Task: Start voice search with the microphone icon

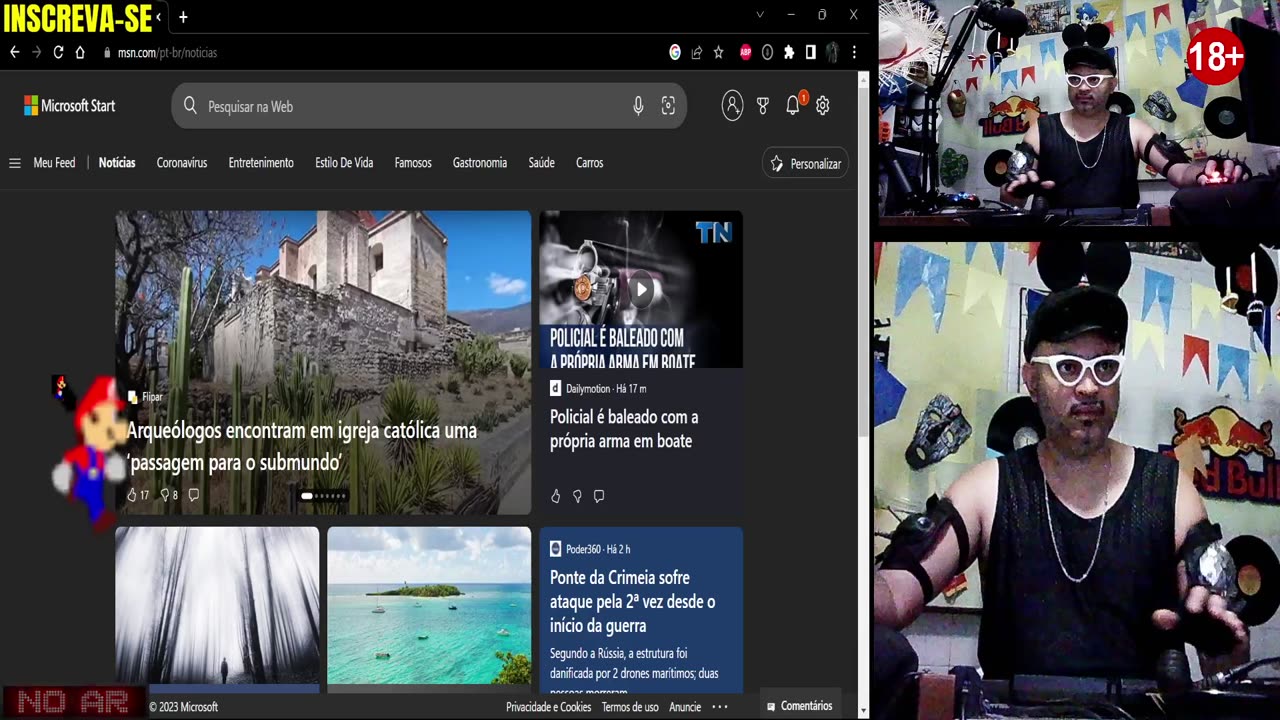Action: coord(638,106)
